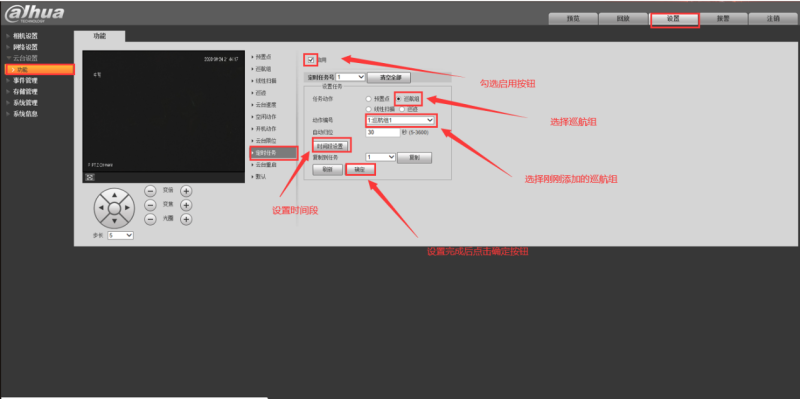Image resolution: width=800 pixels, height=399 pixels.
Task: Open the 动作编号 巡航组1 dropdown
Action: click(x=400, y=120)
